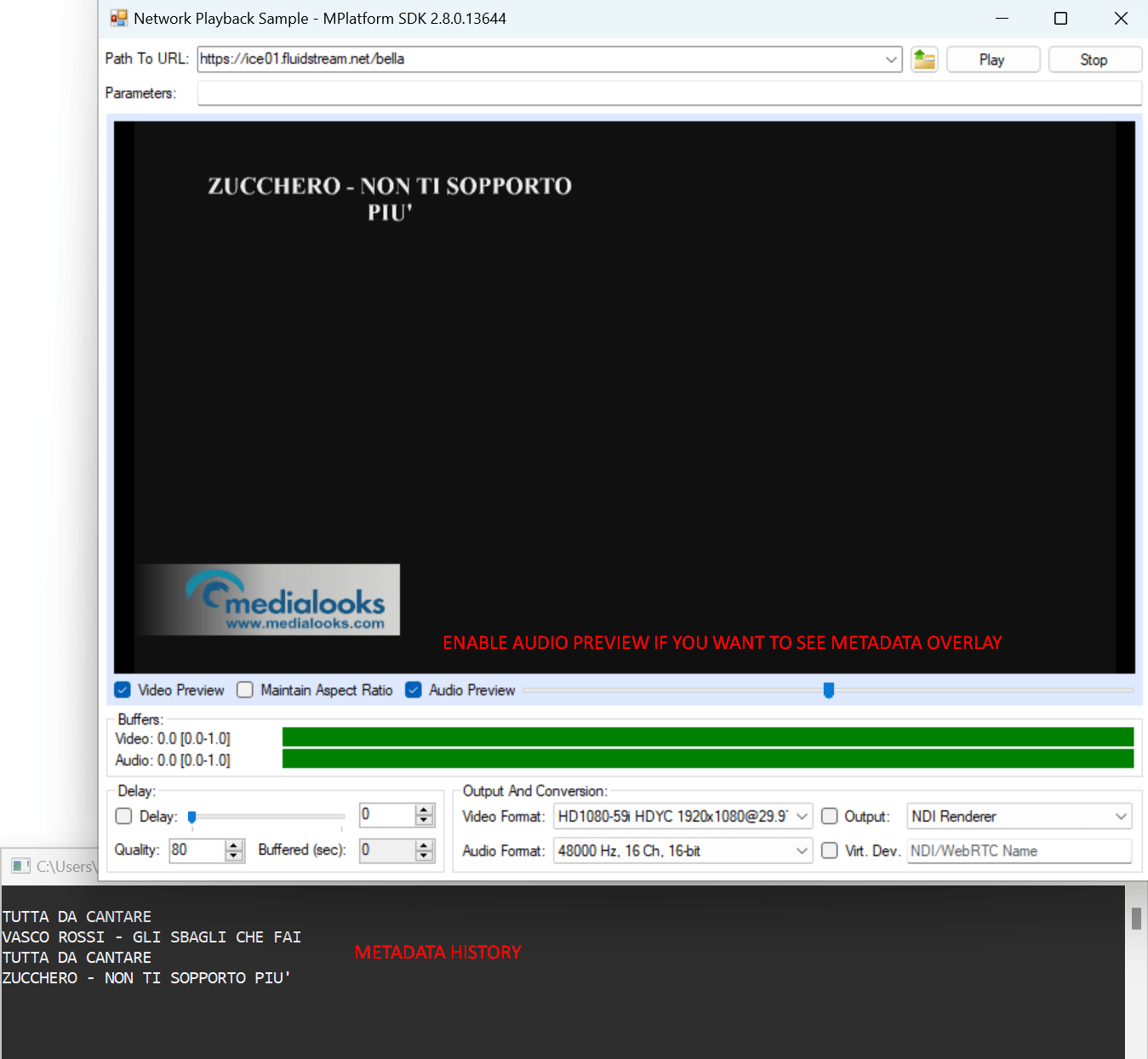Screen dimensions: 1148x1059
Task: Click the 'Video: 0.0 [0.0-1.0]' buffer text
Action: pyautogui.click(x=173, y=738)
